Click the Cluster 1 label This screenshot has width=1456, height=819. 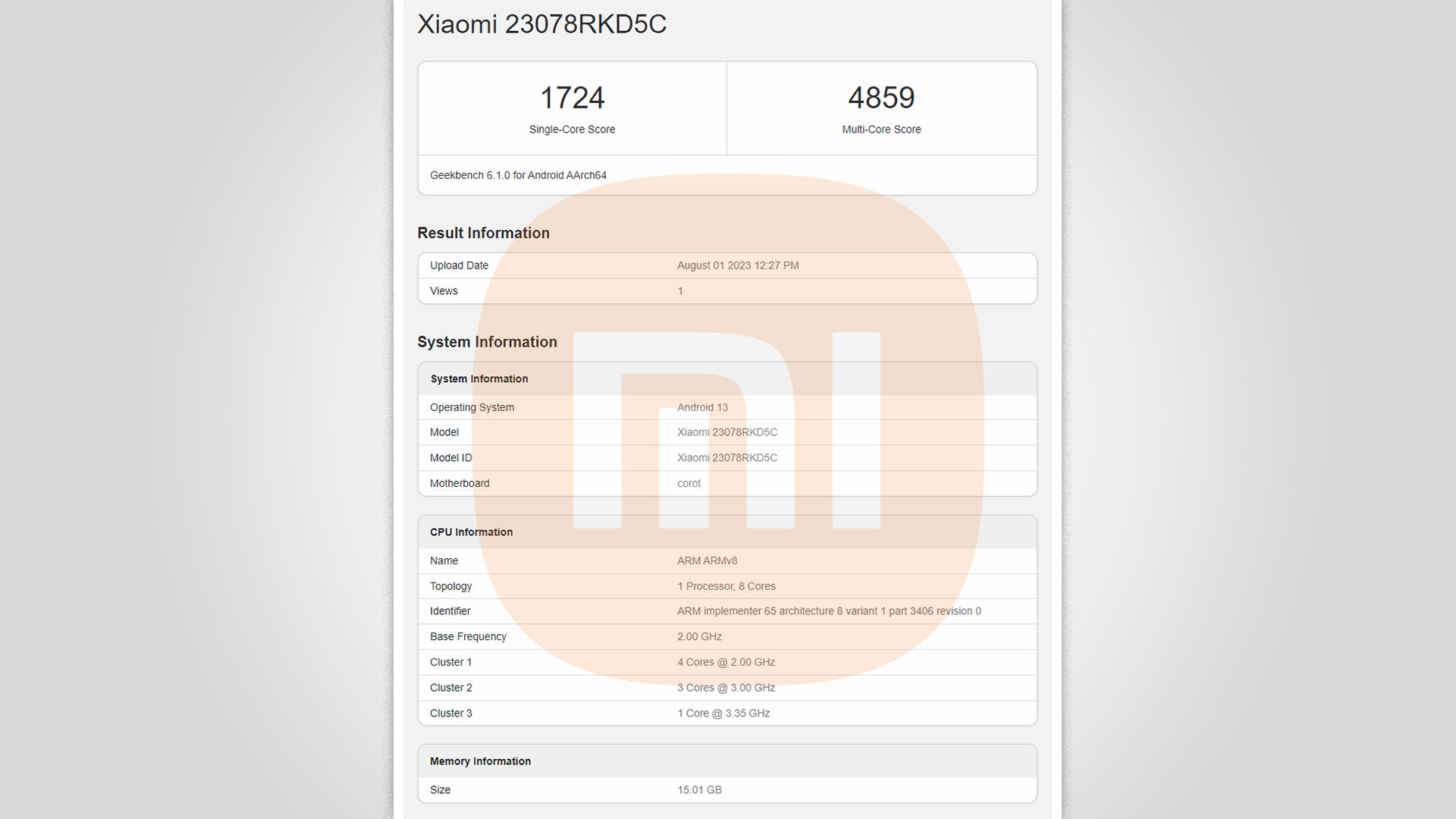[450, 663]
